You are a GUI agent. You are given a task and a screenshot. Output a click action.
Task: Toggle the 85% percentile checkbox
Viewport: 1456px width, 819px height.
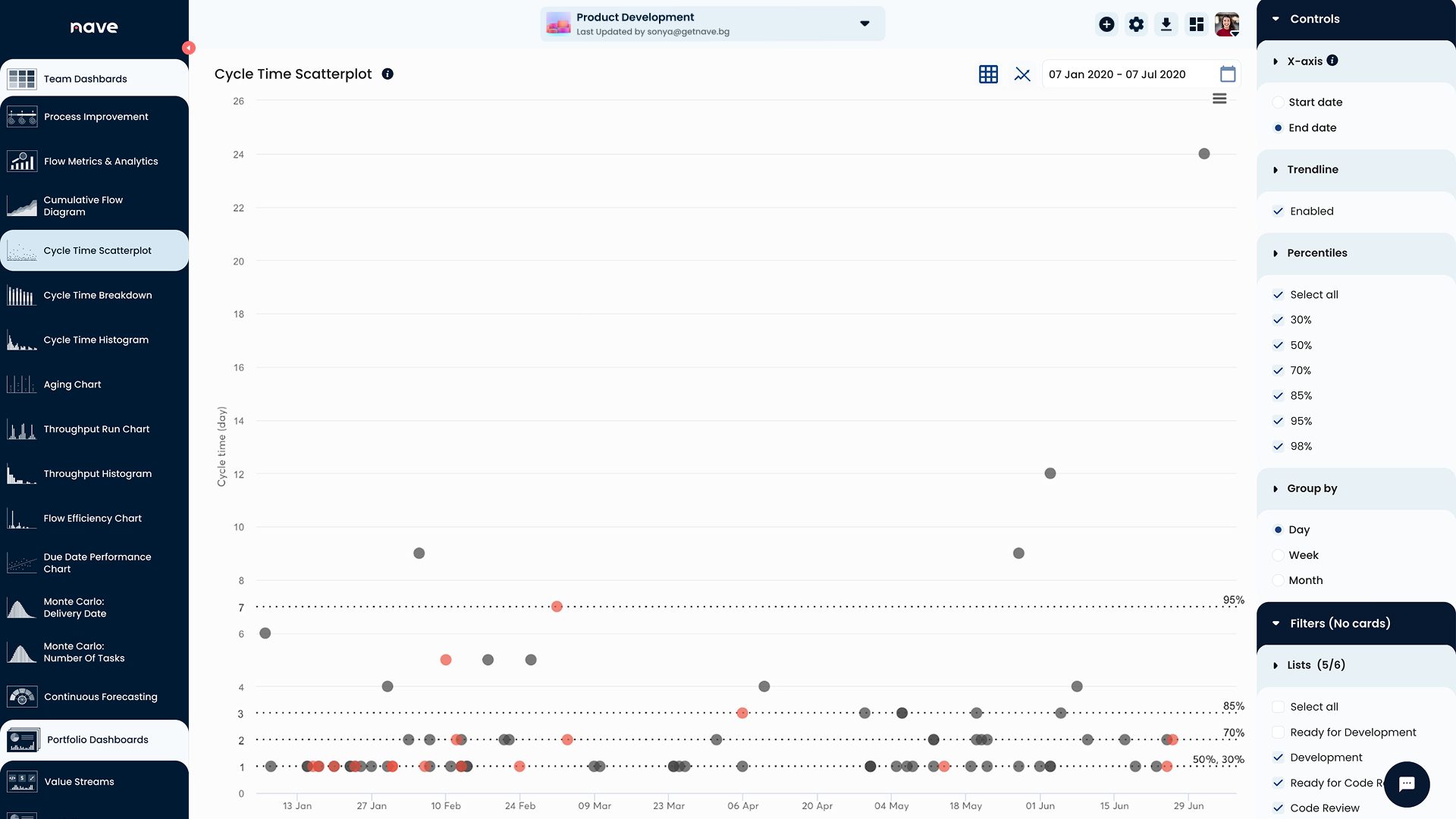(x=1279, y=396)
